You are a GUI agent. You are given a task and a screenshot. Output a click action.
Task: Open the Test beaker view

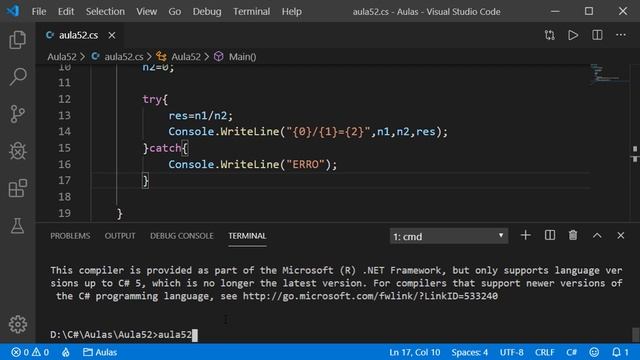pos(18,225)
